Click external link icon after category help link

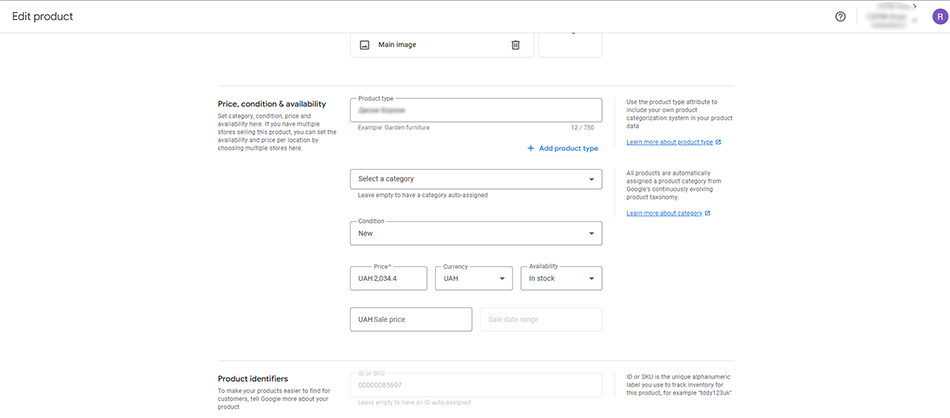tap(708, 213)
